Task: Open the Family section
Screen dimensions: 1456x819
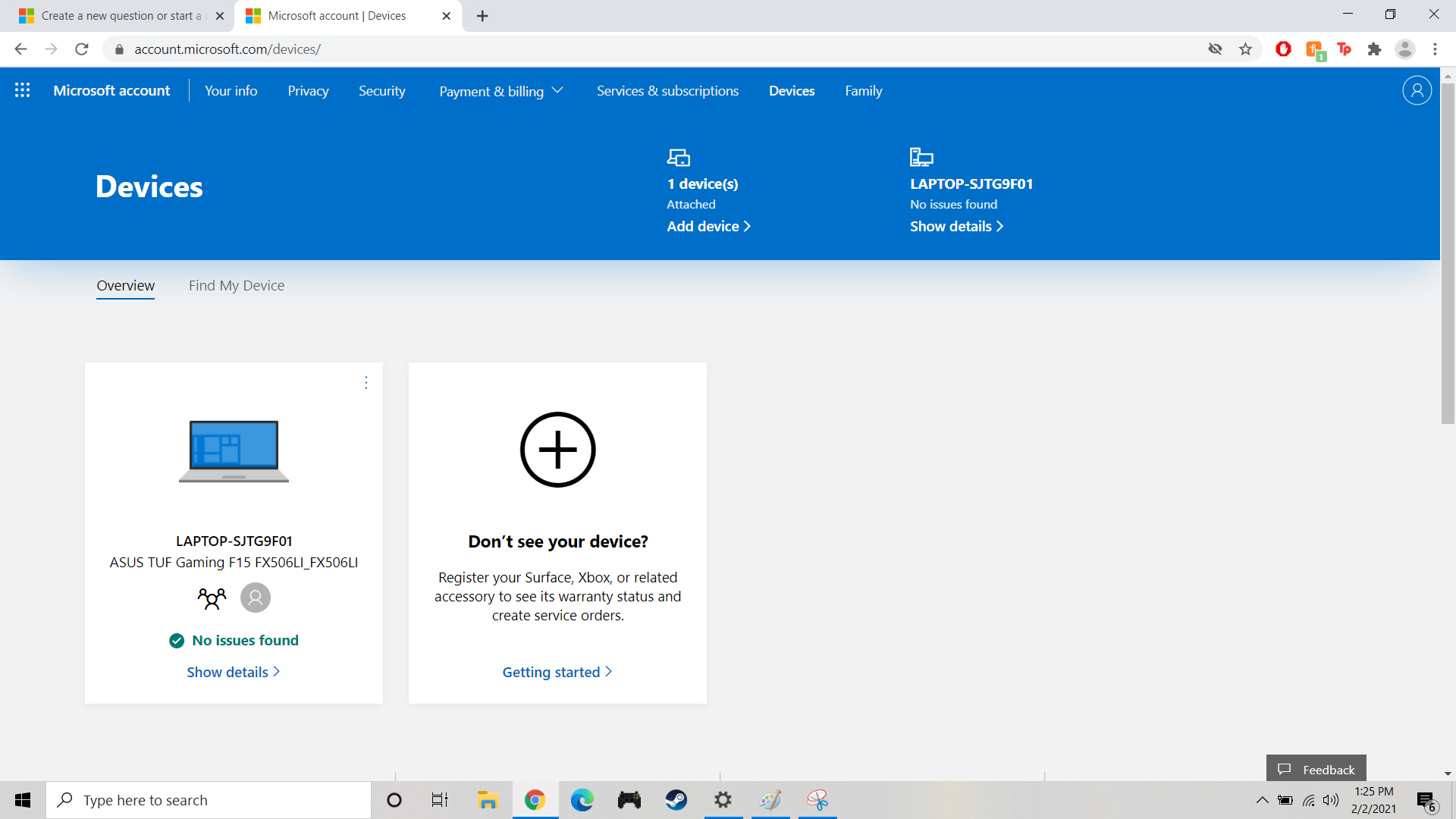Action: (864, 91)
